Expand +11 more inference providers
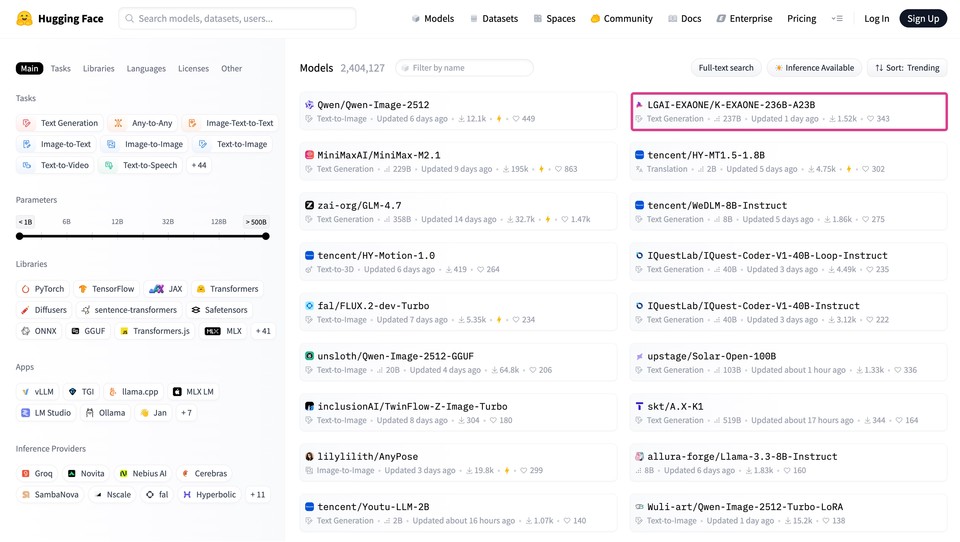 pyautogui.click(x=258, y=495)
